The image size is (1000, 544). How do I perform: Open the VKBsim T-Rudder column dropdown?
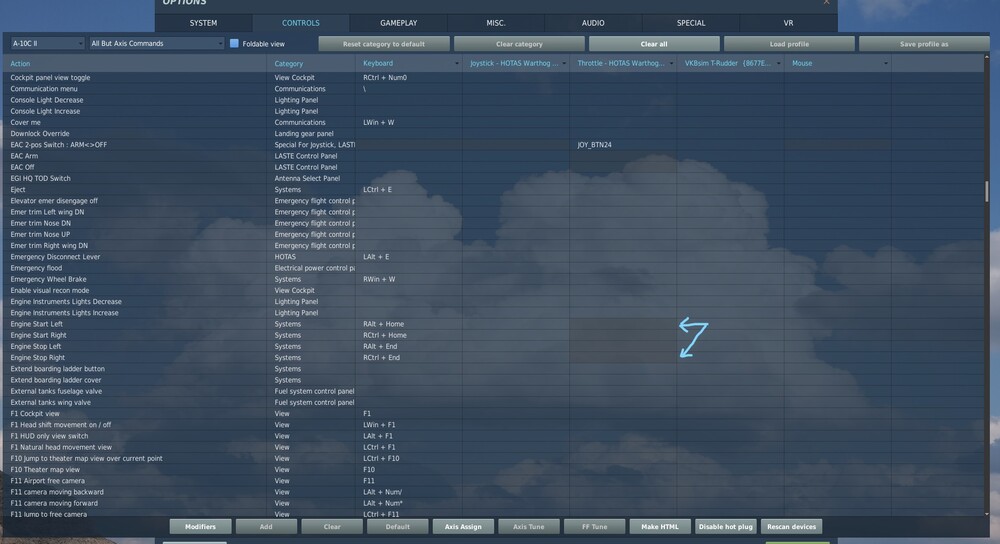[778, 64]
